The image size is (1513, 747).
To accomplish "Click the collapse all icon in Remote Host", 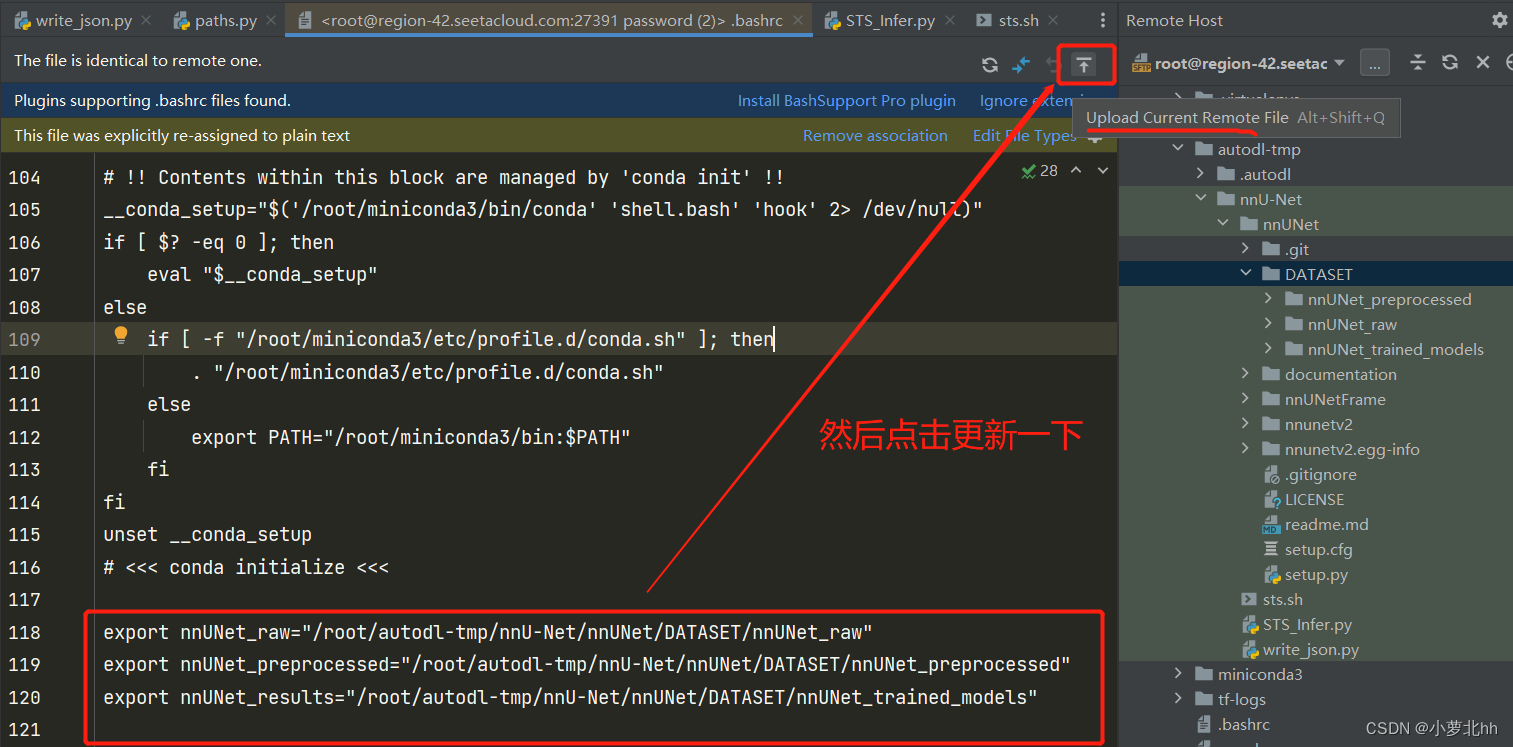I will [1417, 63].
